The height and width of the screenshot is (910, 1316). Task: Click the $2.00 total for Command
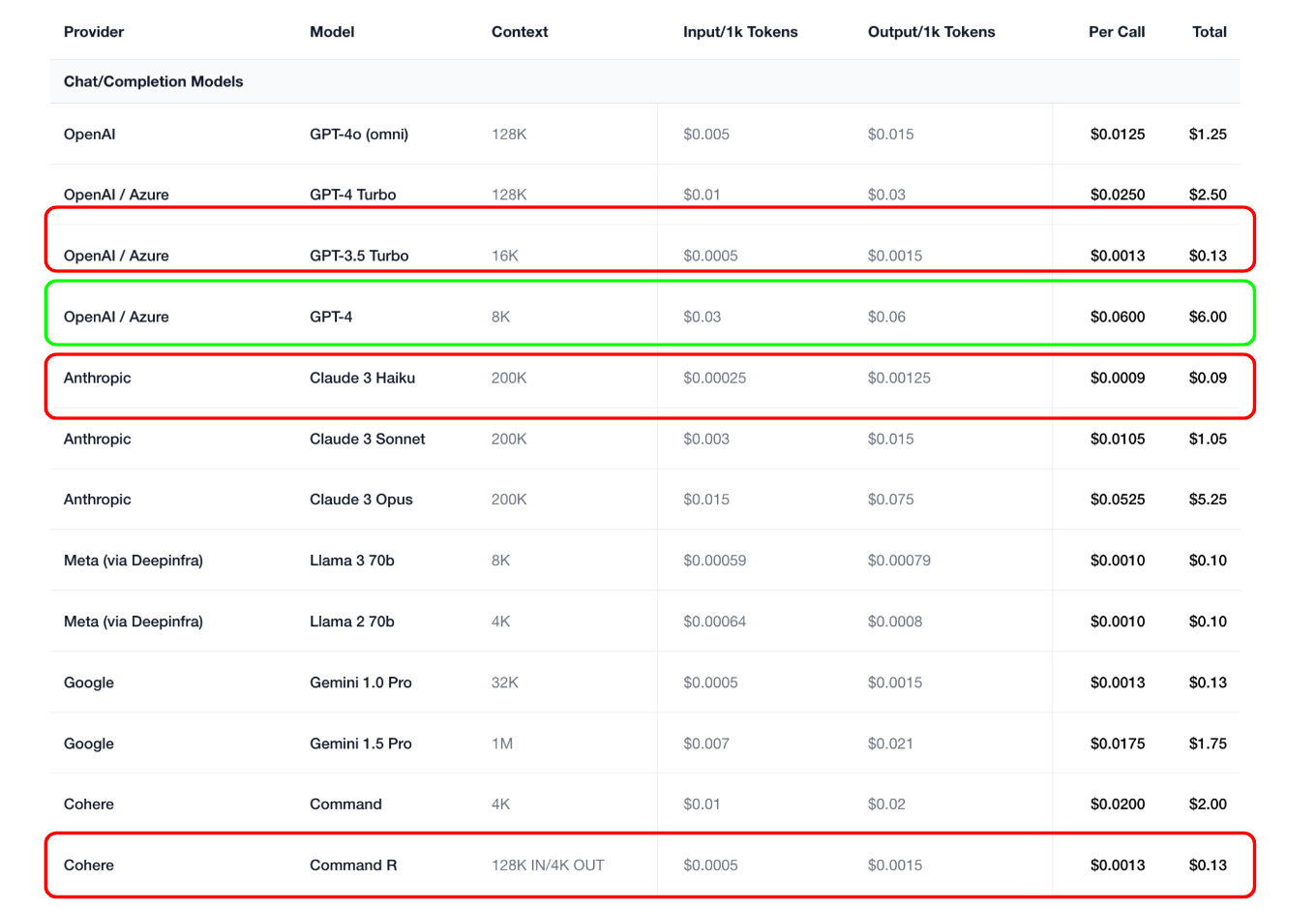coord(1208,804)
